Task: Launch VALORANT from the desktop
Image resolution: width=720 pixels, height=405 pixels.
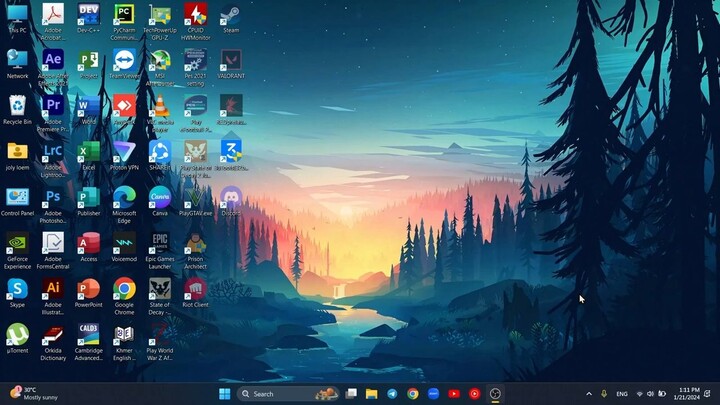Action: [x=231, y=62]
